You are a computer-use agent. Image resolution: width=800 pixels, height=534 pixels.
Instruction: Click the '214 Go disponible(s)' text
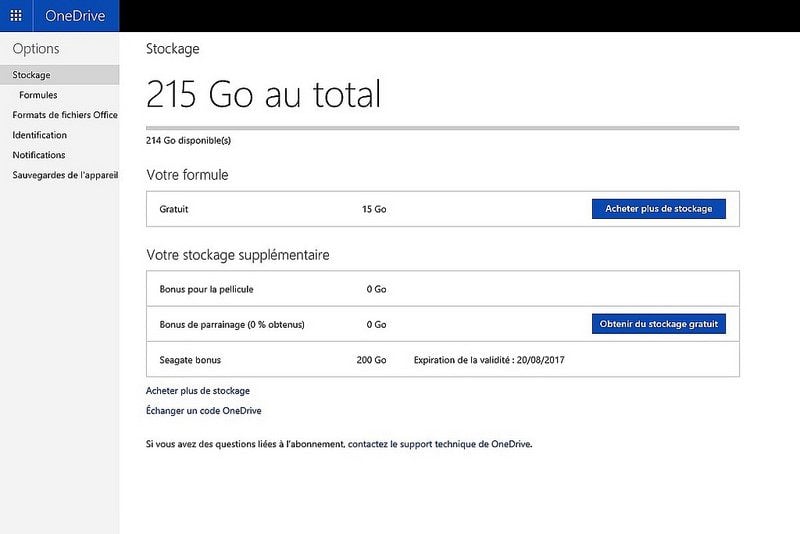188,140
